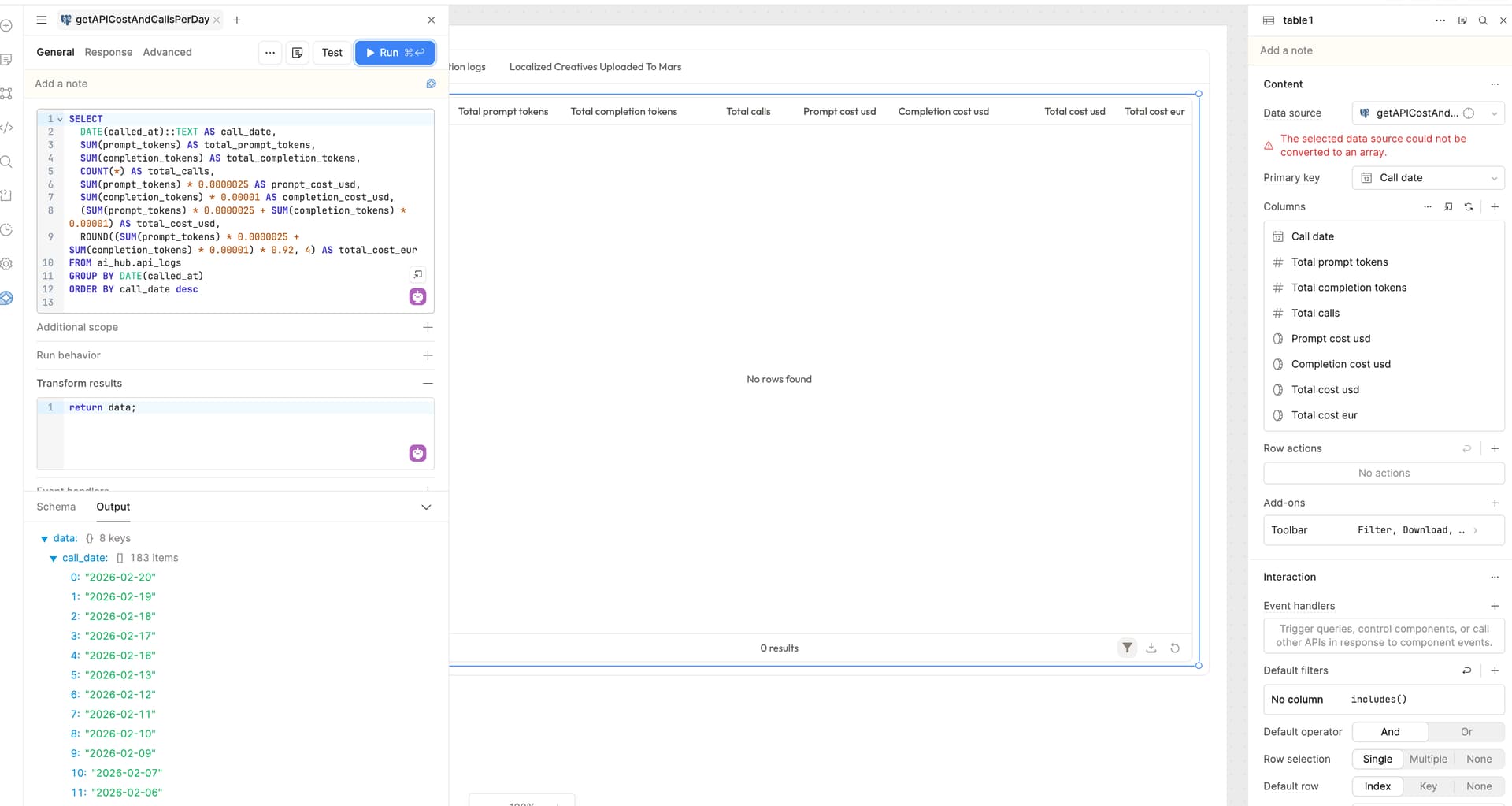Switch to the Response tab
The image size is (1512, 806).
(x=109, y=52)
